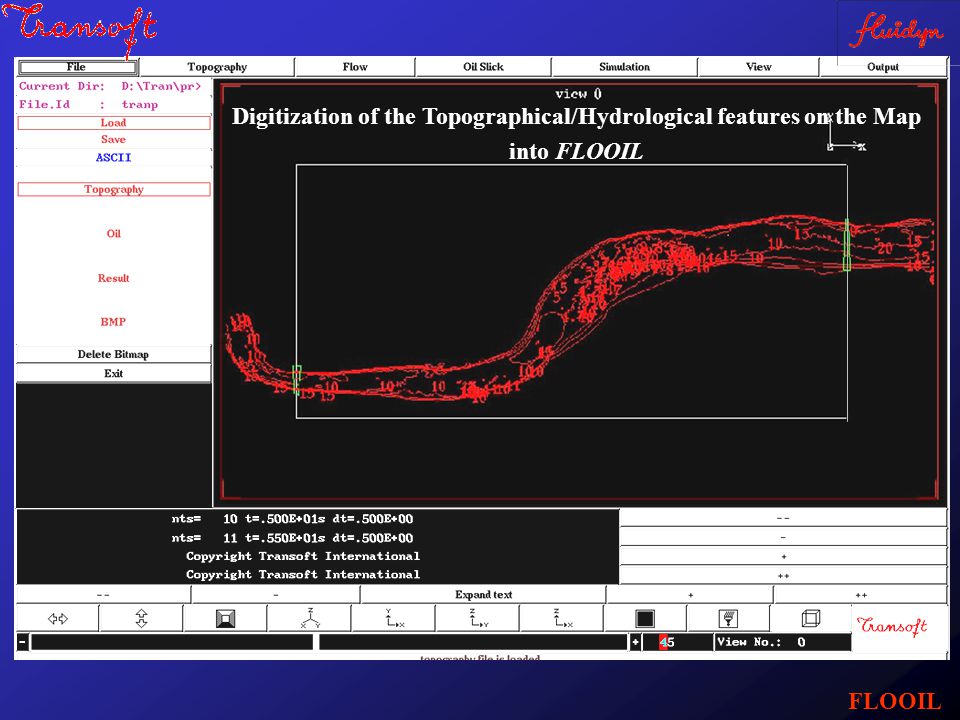Open the Simulation menu
Viewport: 960px width, 720px height.
point(624,67)
